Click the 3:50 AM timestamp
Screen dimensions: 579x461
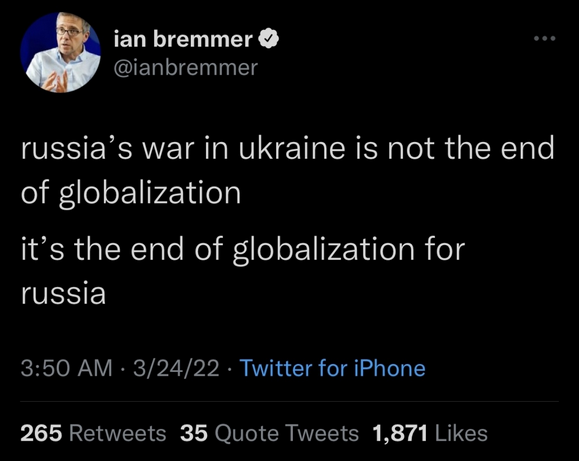pyautogui.click(x=66, y=368)
